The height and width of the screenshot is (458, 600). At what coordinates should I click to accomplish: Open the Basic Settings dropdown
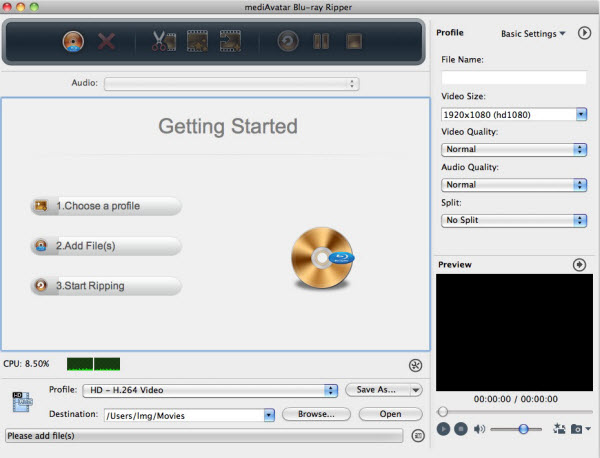[x=533, y=34]
